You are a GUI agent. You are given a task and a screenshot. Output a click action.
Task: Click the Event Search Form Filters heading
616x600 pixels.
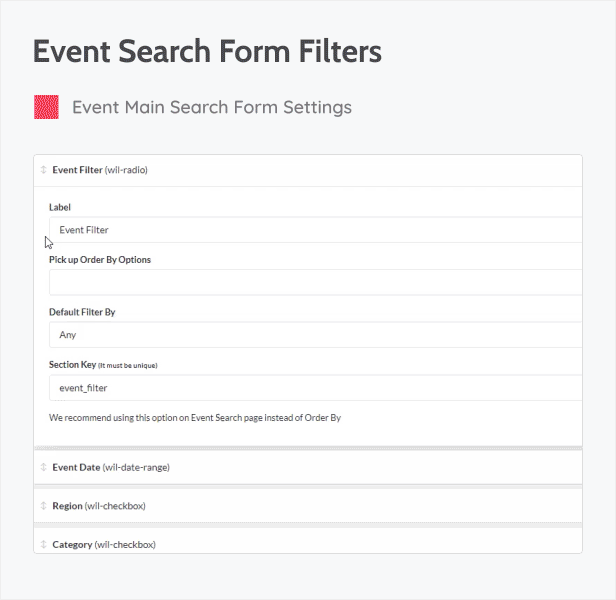coord(207,52)
